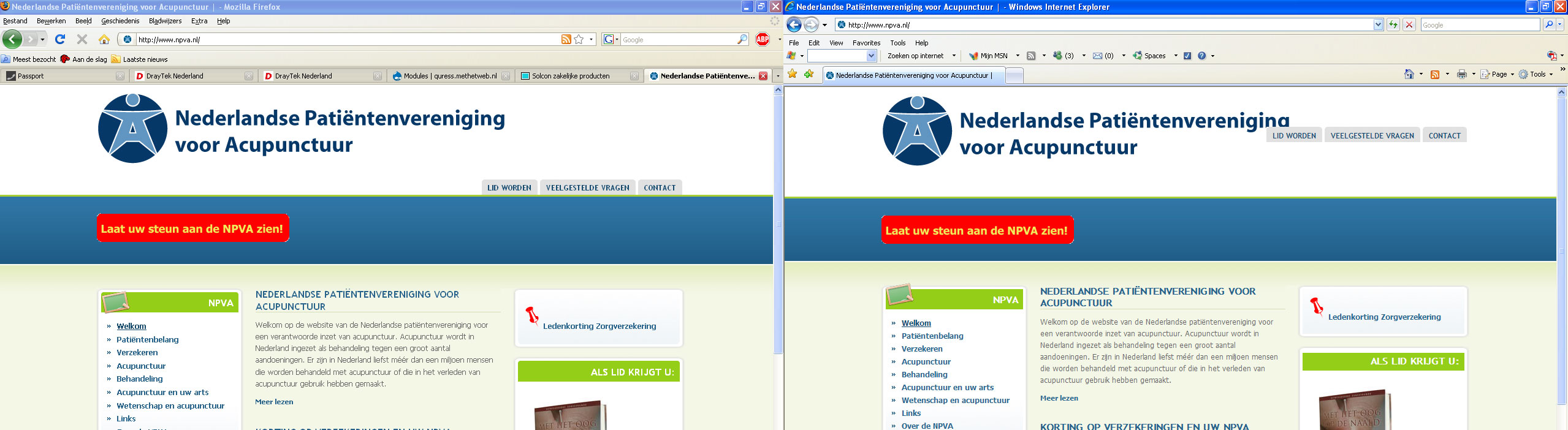Click the blue question mark help icon

click(1201, 56)
